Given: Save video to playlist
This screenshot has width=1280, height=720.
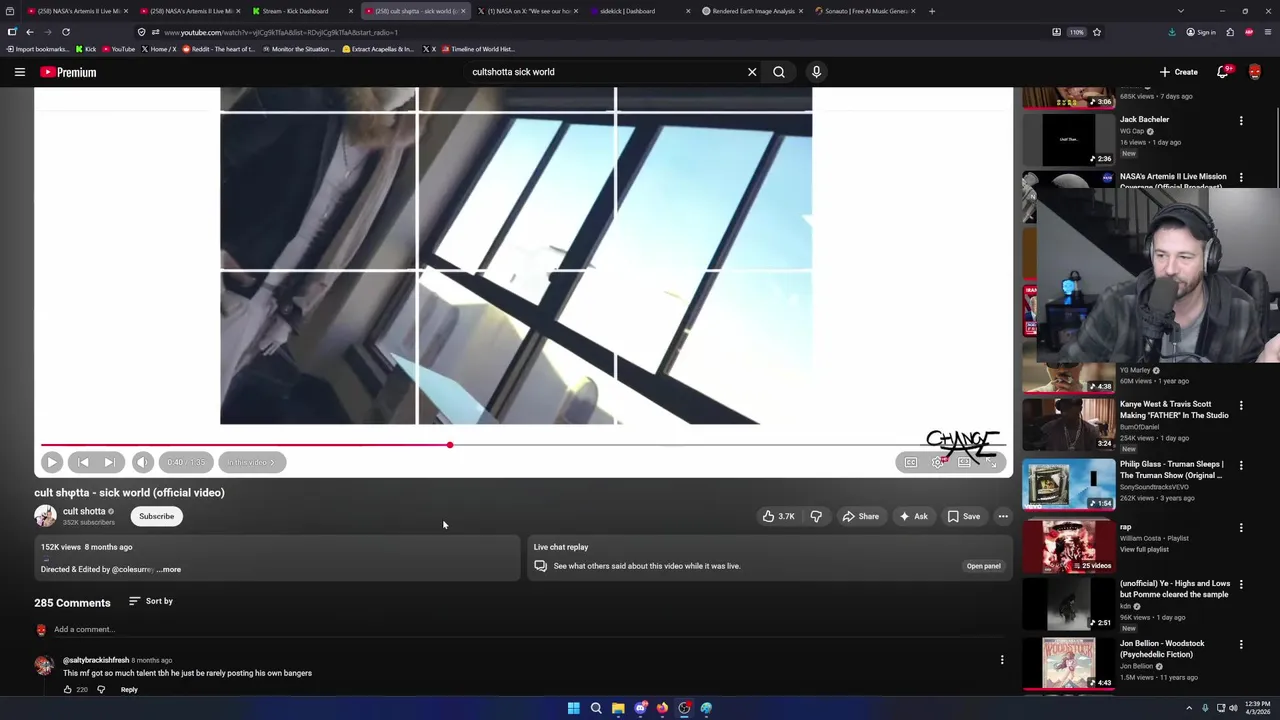Looking at the screenshot, I should tap(964, 516).
